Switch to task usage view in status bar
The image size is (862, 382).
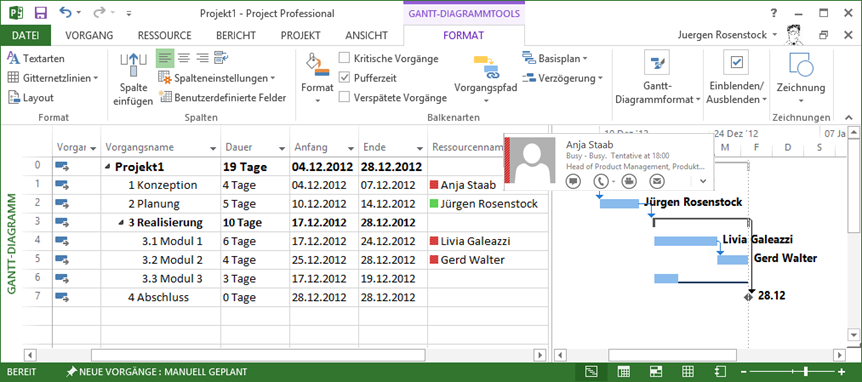coord(623,372)
